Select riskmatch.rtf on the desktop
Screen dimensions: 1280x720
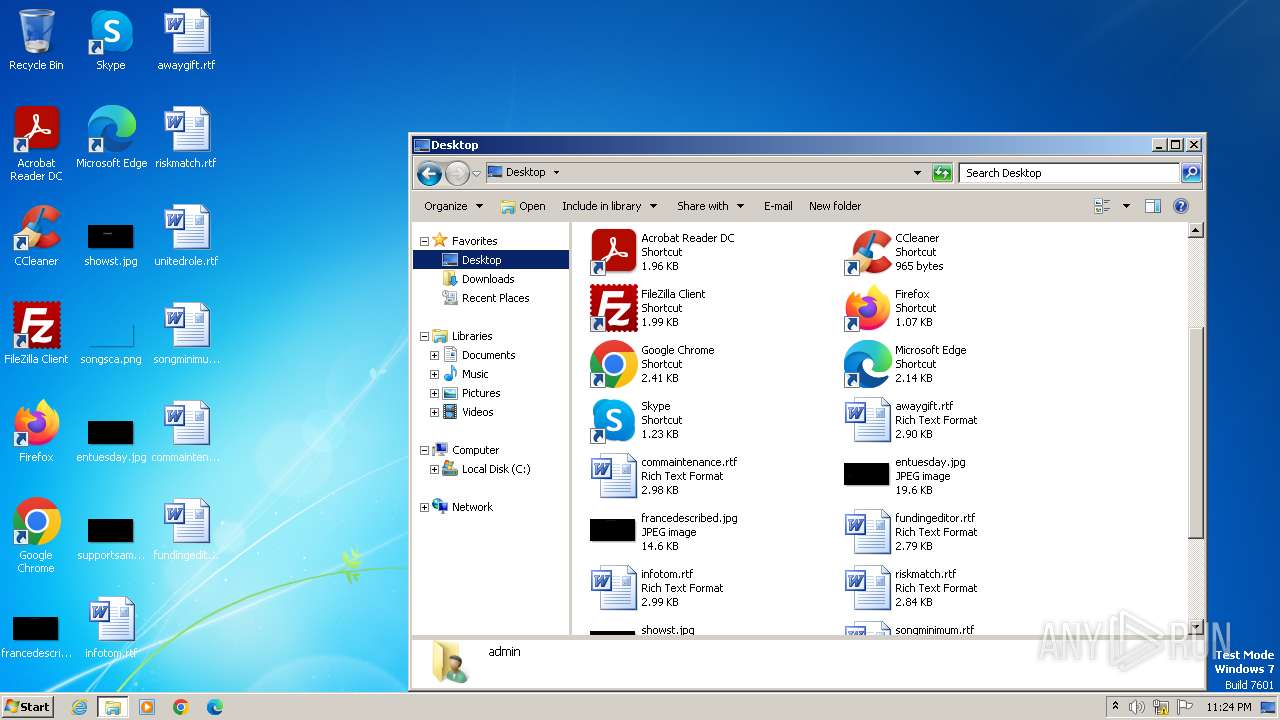pos(186,138)
